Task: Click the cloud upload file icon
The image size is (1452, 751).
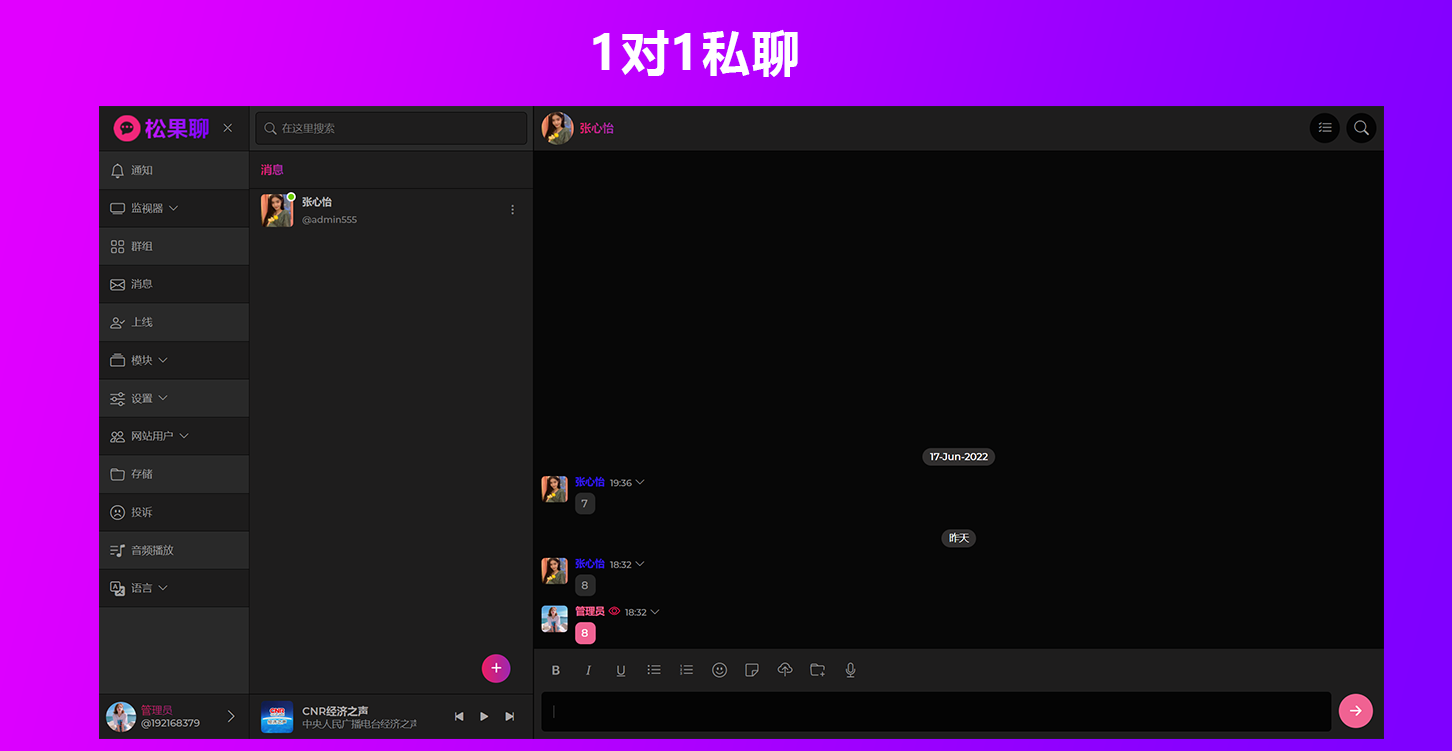Action: point(785,670)
